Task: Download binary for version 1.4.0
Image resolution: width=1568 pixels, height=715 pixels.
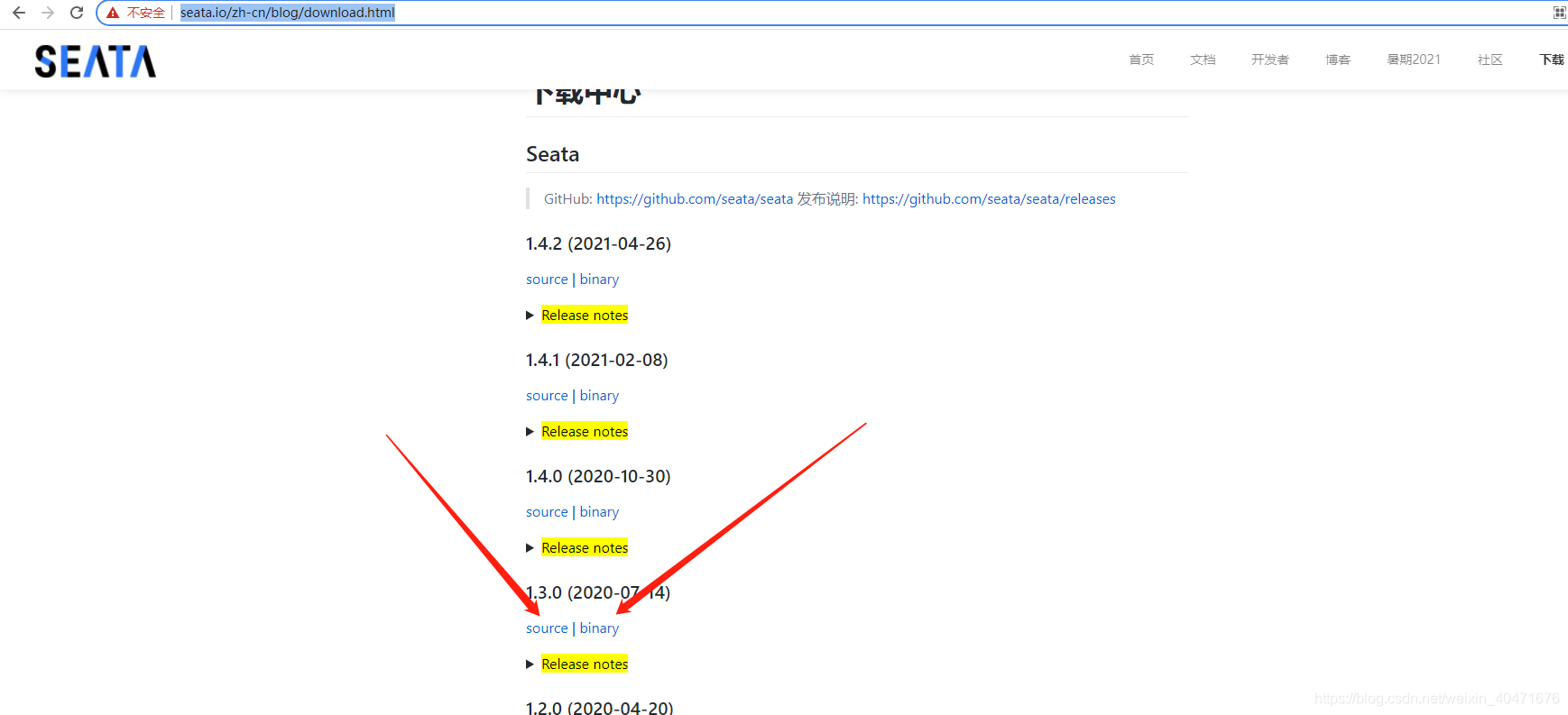Action: (x=599, y=512)
